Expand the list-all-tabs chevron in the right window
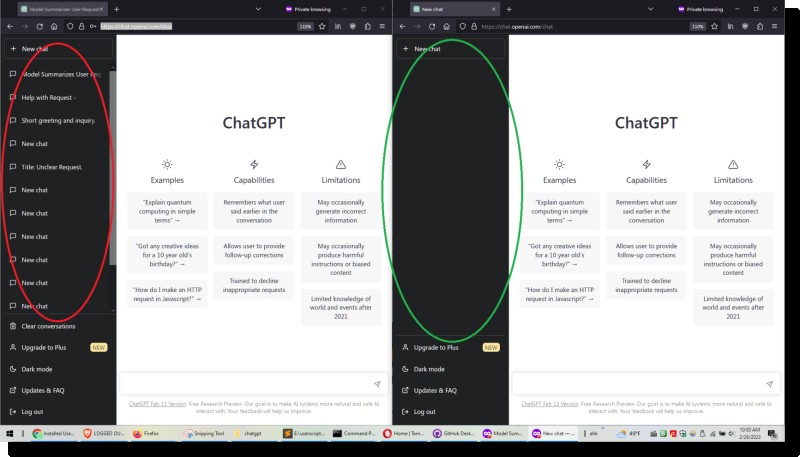This screenshot has height=457, width=800. [651, 9]
